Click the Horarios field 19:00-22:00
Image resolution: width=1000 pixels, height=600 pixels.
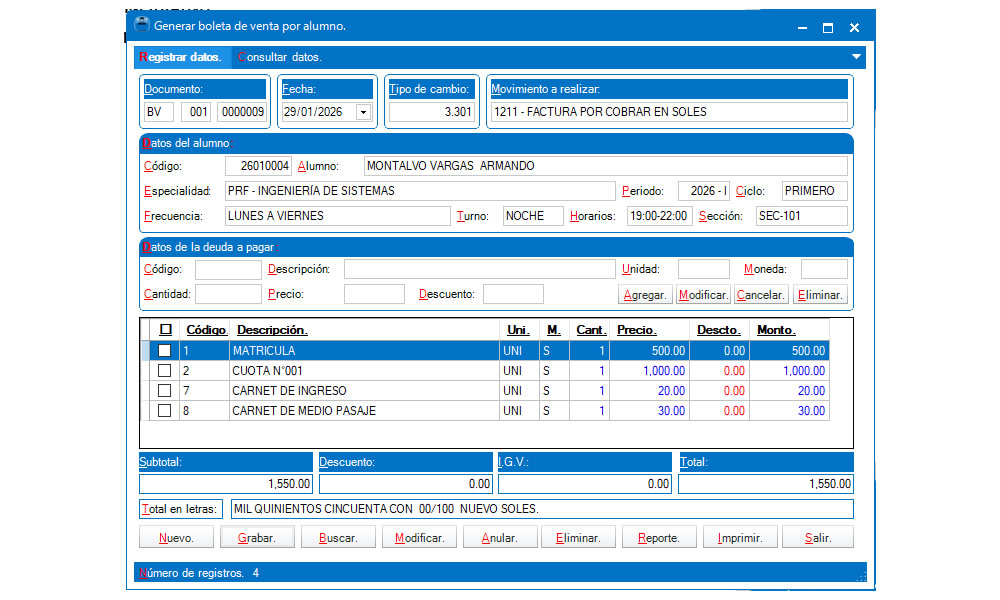(x=659, y=216)
